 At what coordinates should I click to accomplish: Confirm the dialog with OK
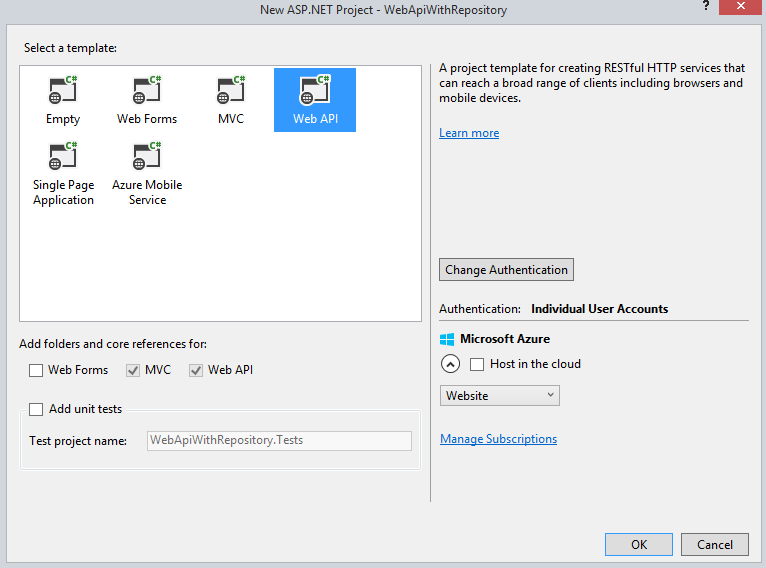point(639,544)
